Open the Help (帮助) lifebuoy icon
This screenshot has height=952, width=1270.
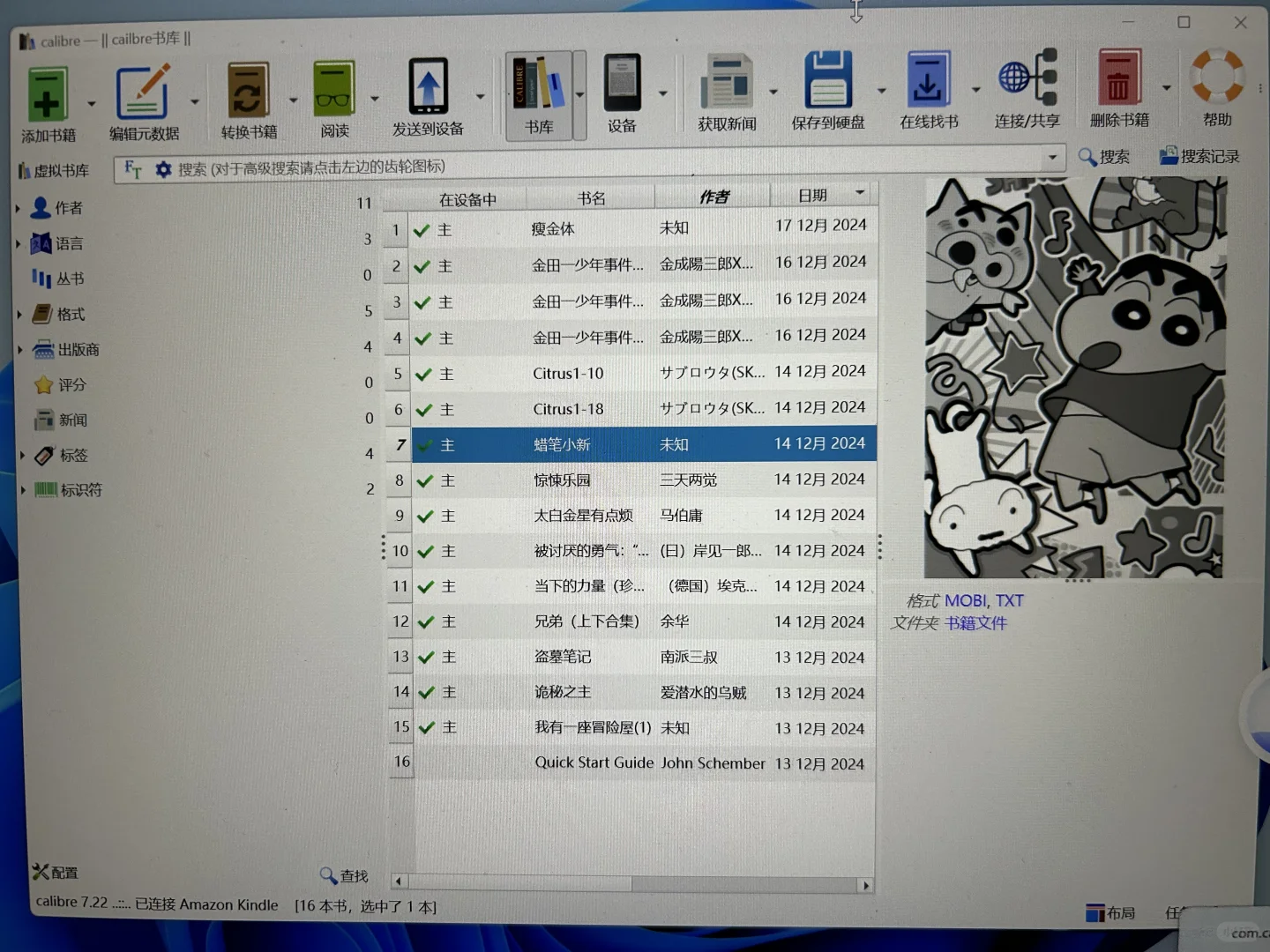[1217, 77]
